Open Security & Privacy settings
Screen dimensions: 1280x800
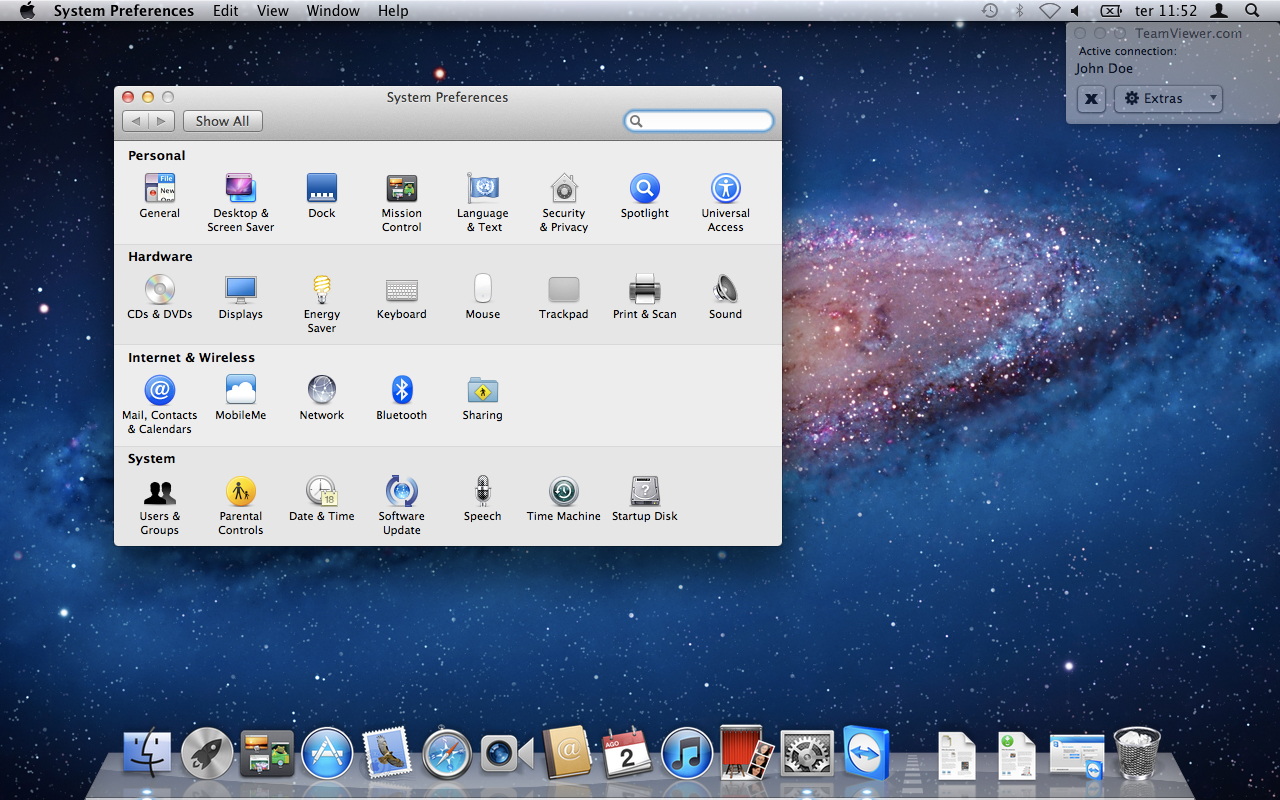(x=564, y=190)
